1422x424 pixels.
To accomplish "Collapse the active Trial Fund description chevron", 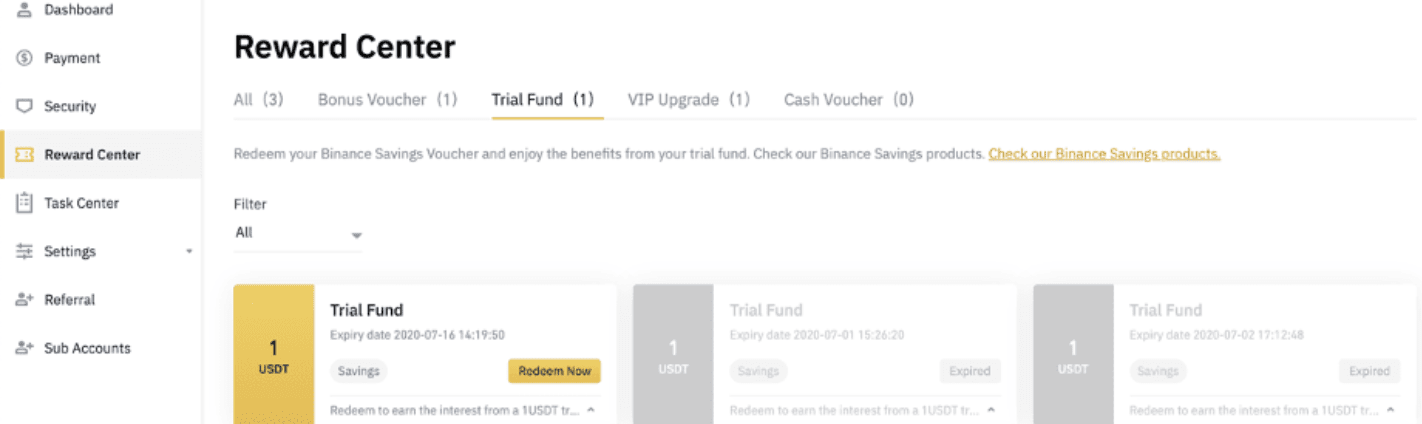I will tap(591, 410).
